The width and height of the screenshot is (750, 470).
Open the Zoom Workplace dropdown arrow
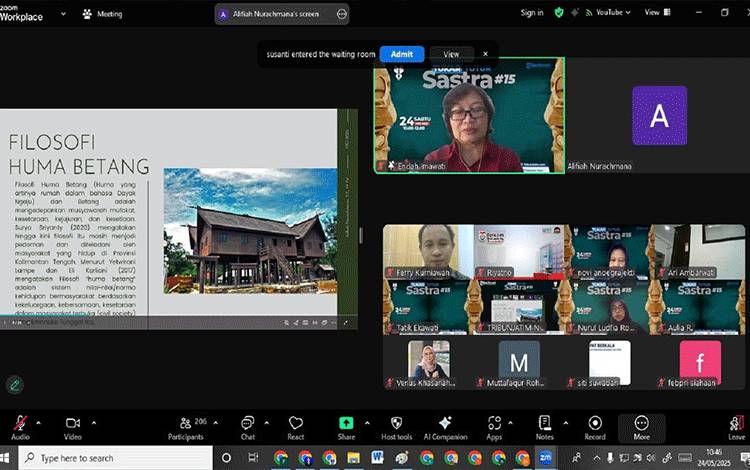(63, 14)
